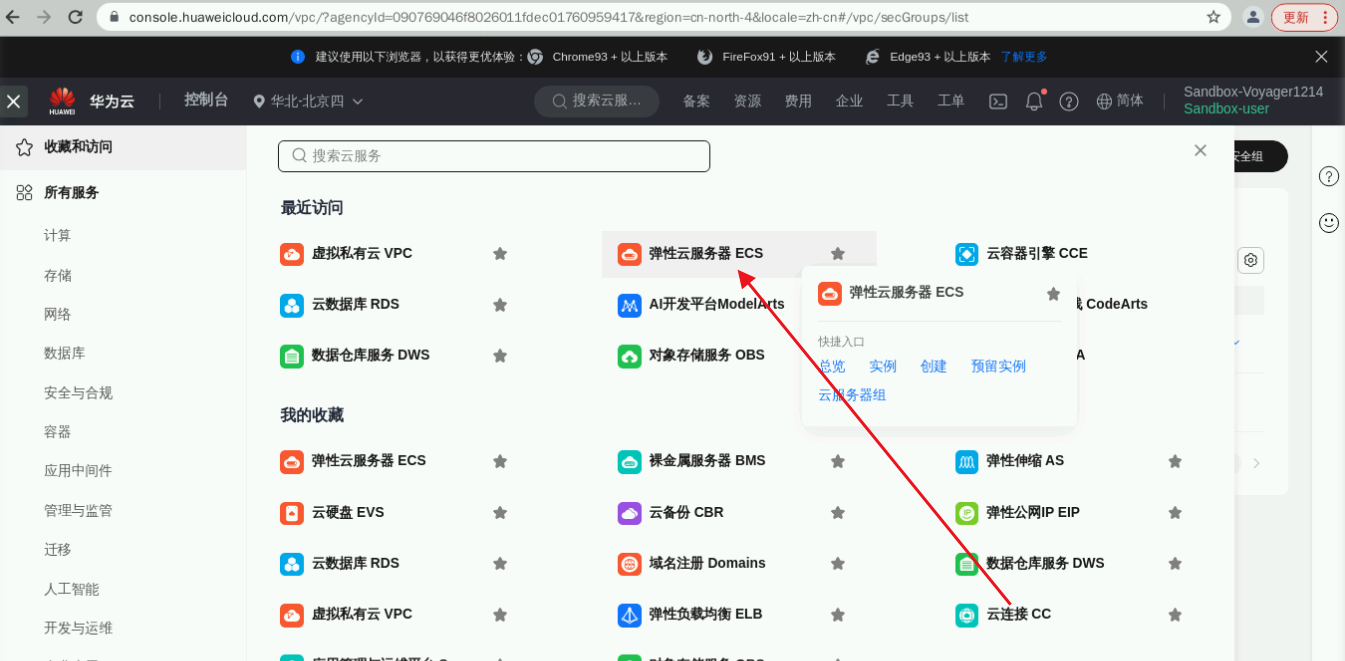Click 总览 shortcut in ECS popup

(x=832, y=366)
